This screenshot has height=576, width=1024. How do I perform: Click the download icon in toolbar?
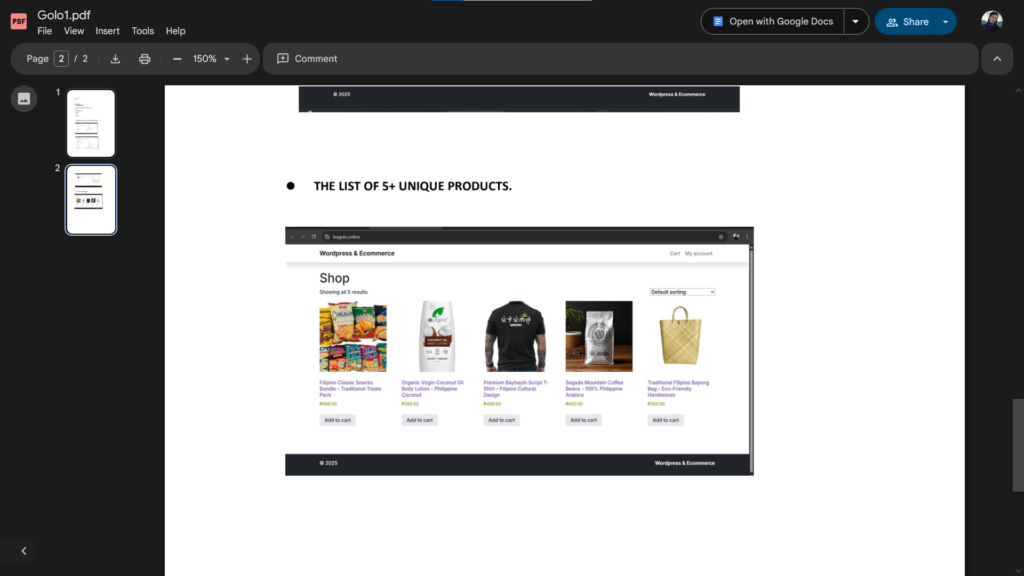116,59
